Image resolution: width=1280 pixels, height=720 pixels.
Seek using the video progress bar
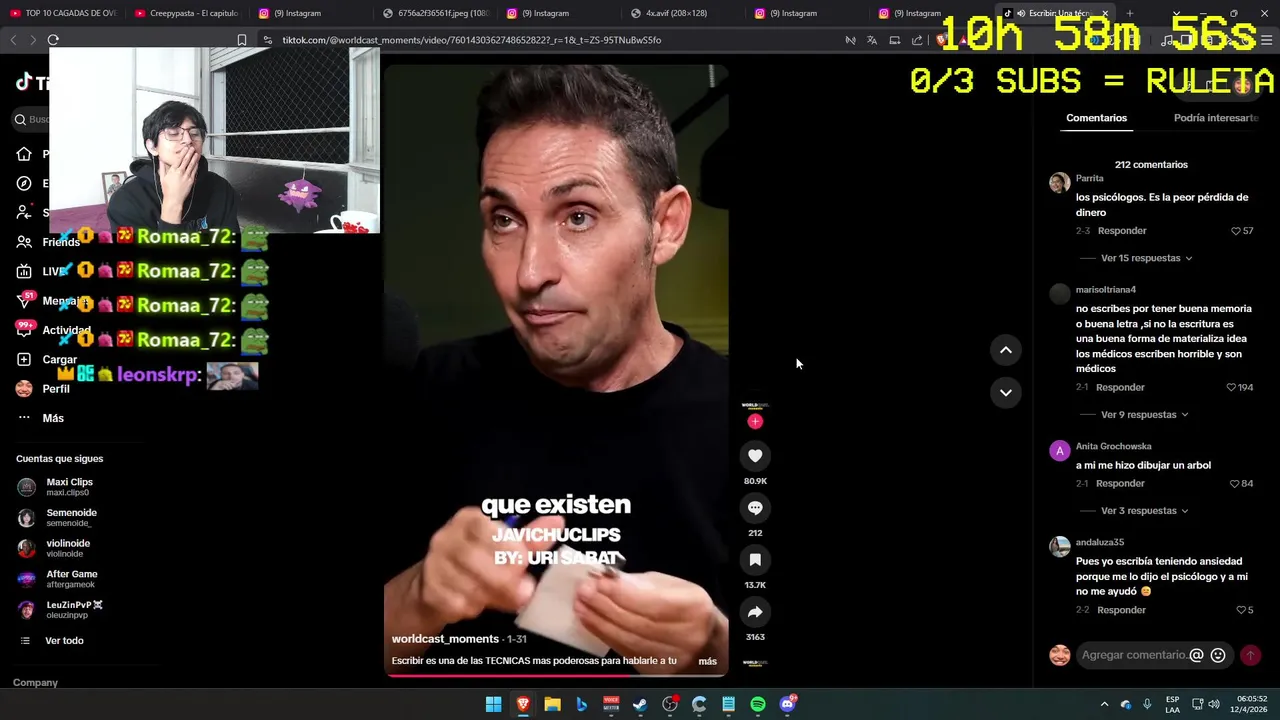pyautogui.click(x=556, y=675)
